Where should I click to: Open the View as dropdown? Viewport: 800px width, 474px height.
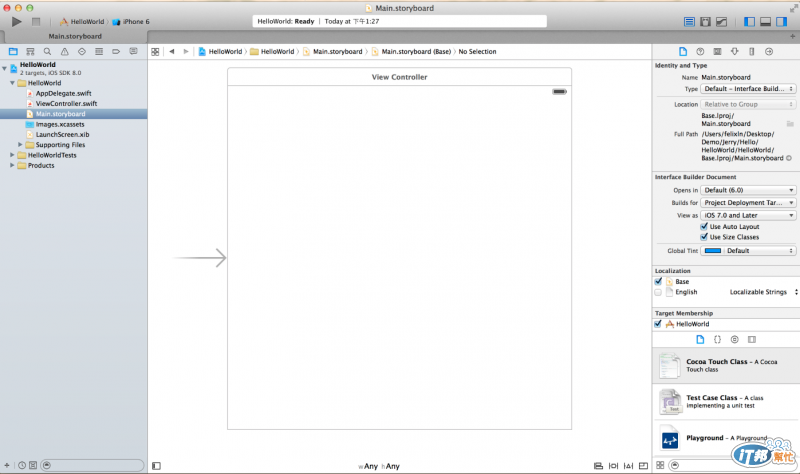[x=748, y=215]
